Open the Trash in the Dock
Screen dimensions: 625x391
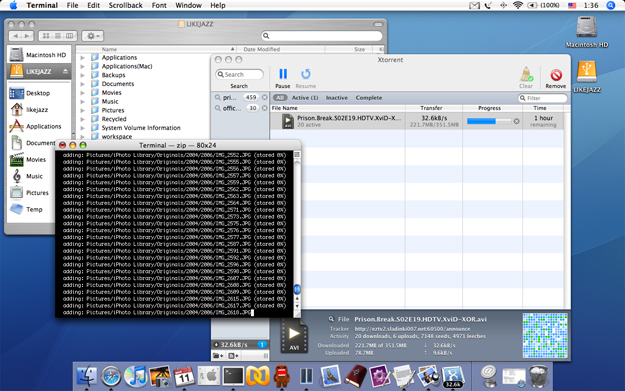(x=539, y=376)
